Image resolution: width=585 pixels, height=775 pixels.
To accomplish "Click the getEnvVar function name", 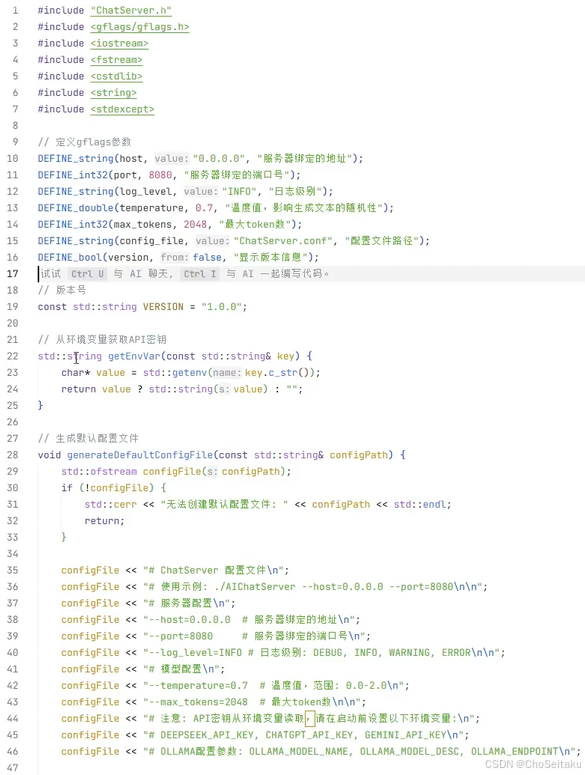I will pyautogui.click(x=134, y=356).
